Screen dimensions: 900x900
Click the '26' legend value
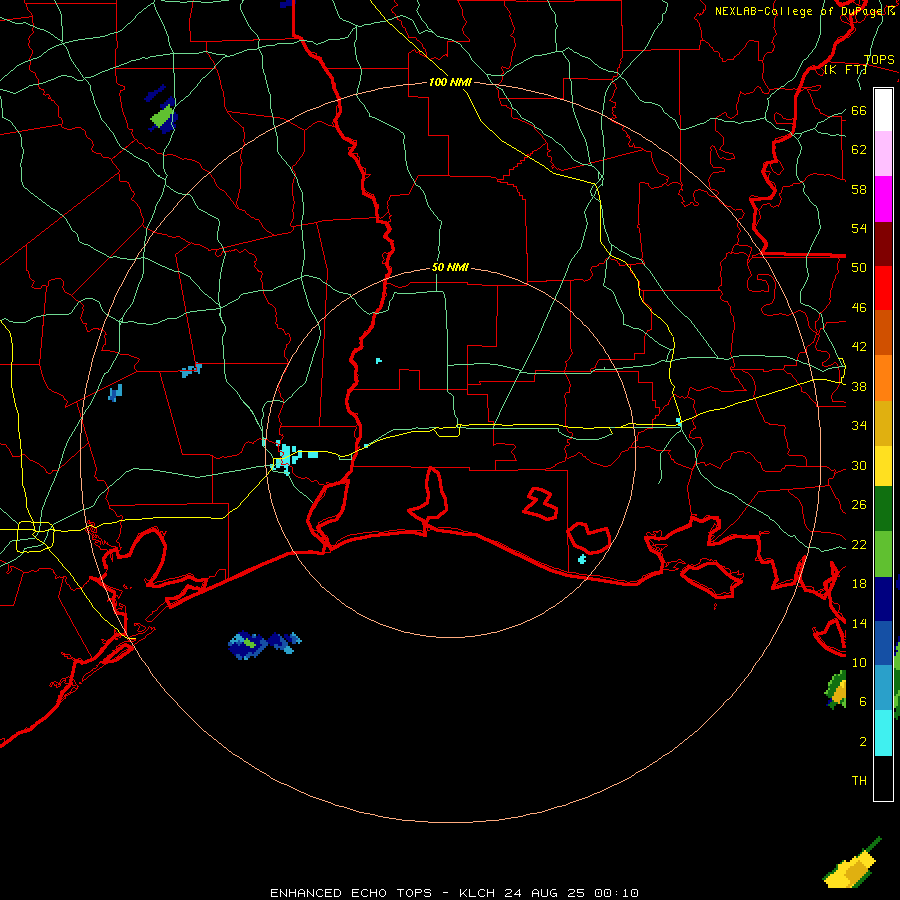859,505
